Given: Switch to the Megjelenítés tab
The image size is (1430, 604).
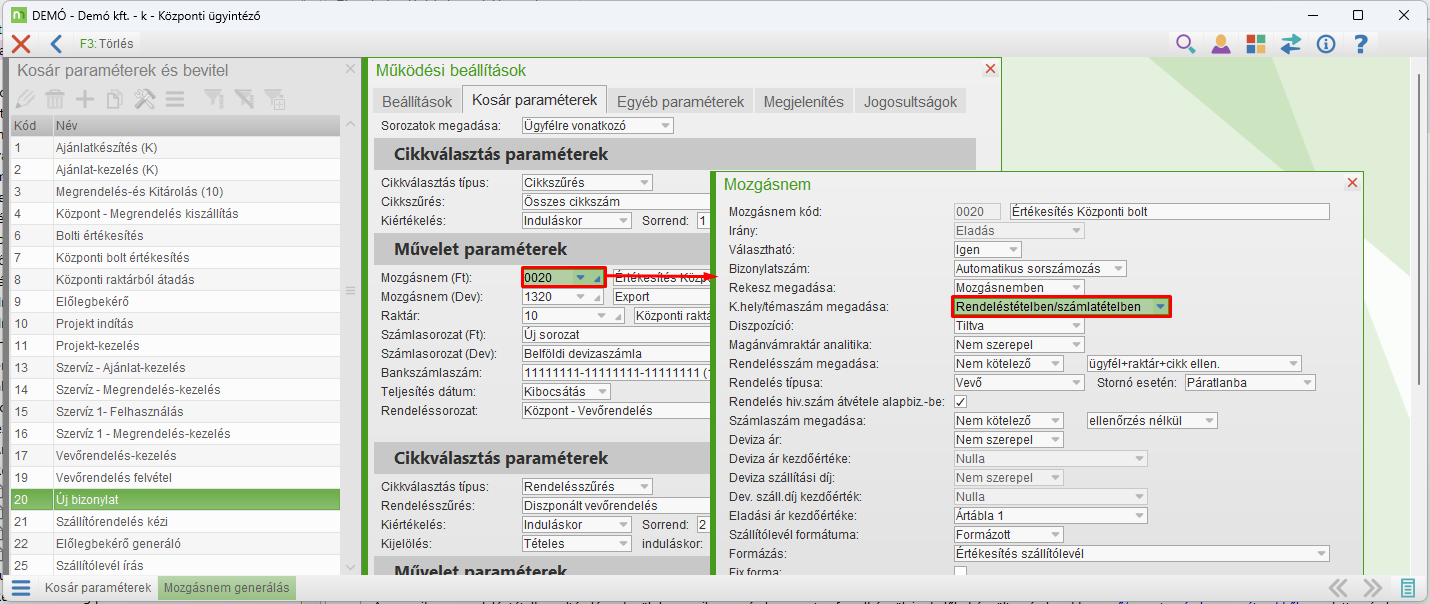Looking at the screenshot, I should tap(804, 101).
